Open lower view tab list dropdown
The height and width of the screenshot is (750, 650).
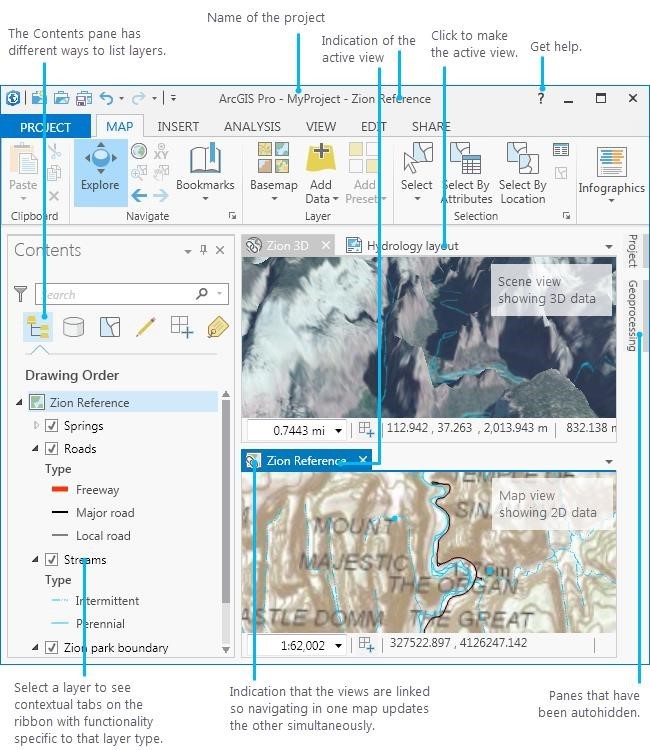pos(609,462)
